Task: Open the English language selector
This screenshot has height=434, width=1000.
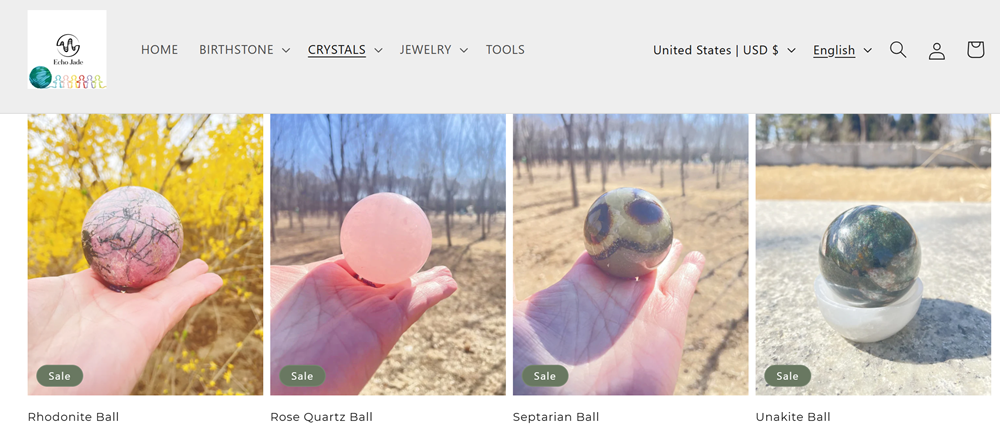Action: click(842, 50)
